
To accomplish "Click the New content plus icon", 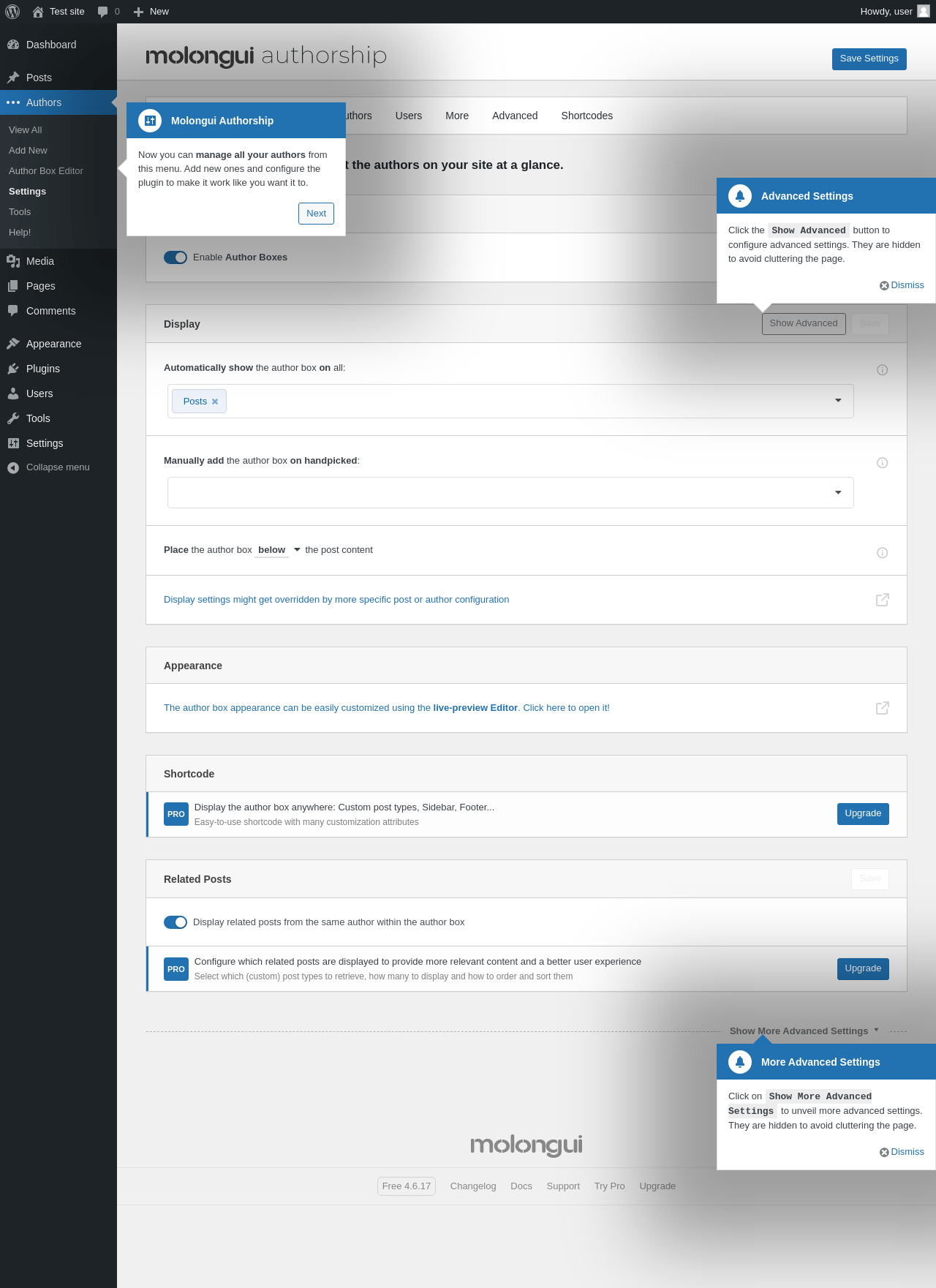I will (138, 12).
